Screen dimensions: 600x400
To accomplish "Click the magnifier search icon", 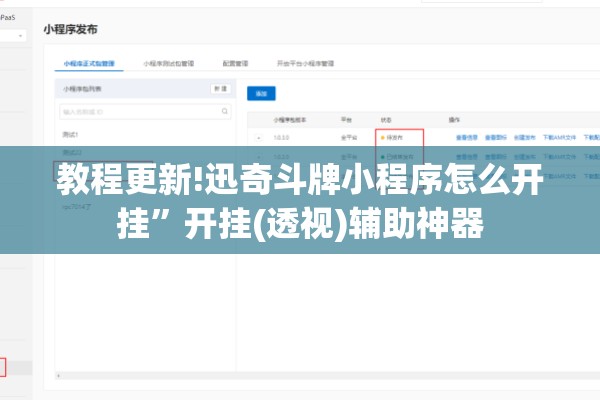I will click(x=225, y=111).
